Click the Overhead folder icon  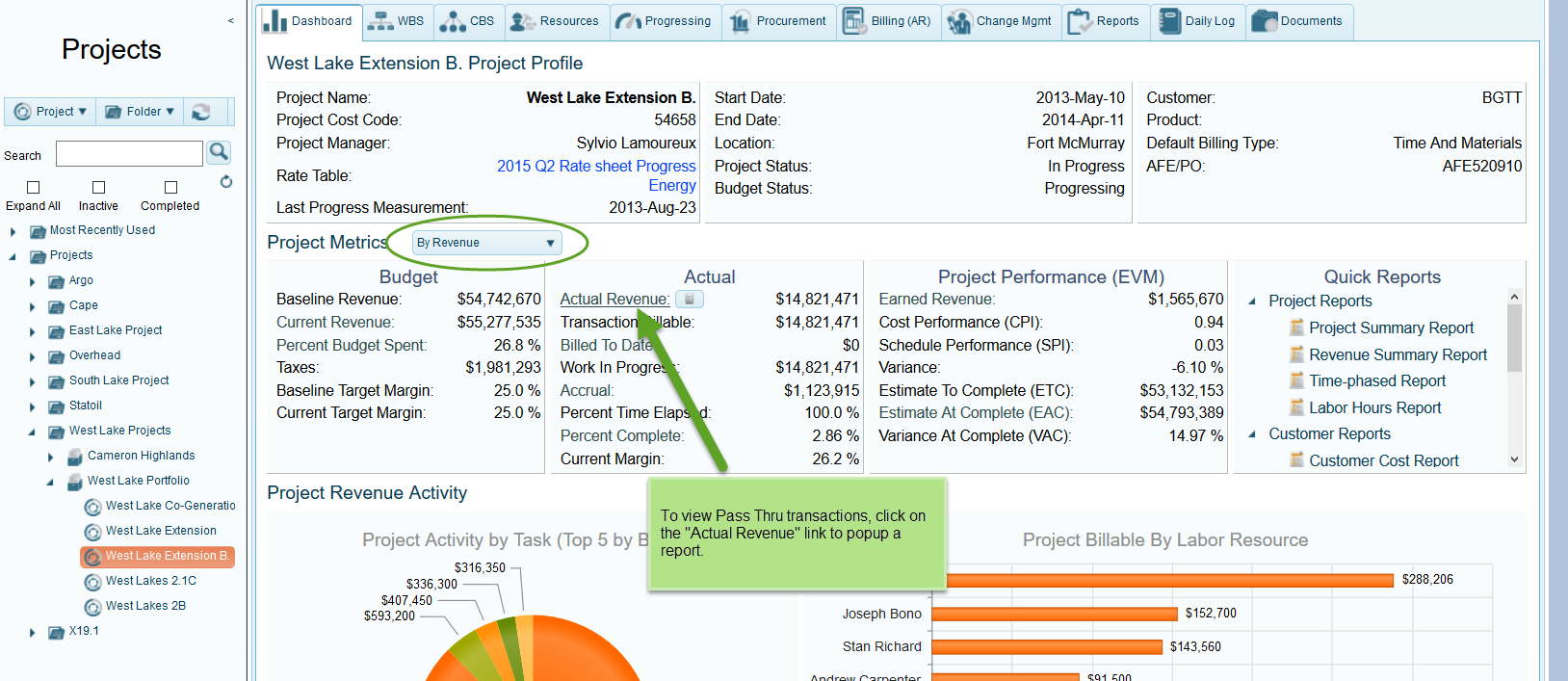pyautogui.click(x=57, y=356)
